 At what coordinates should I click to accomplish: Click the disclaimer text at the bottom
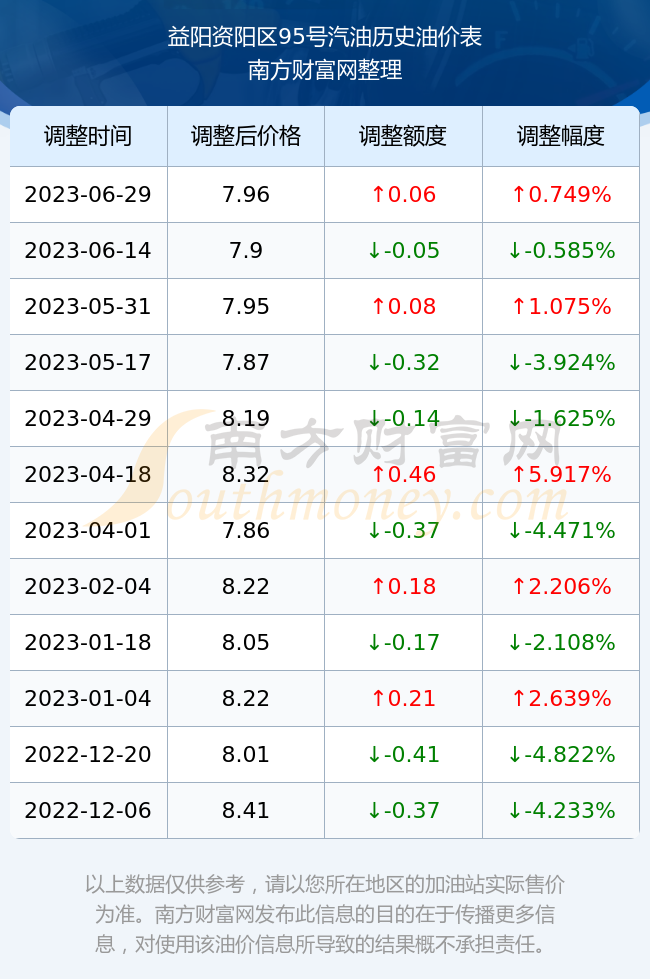(x=324, y=914)
